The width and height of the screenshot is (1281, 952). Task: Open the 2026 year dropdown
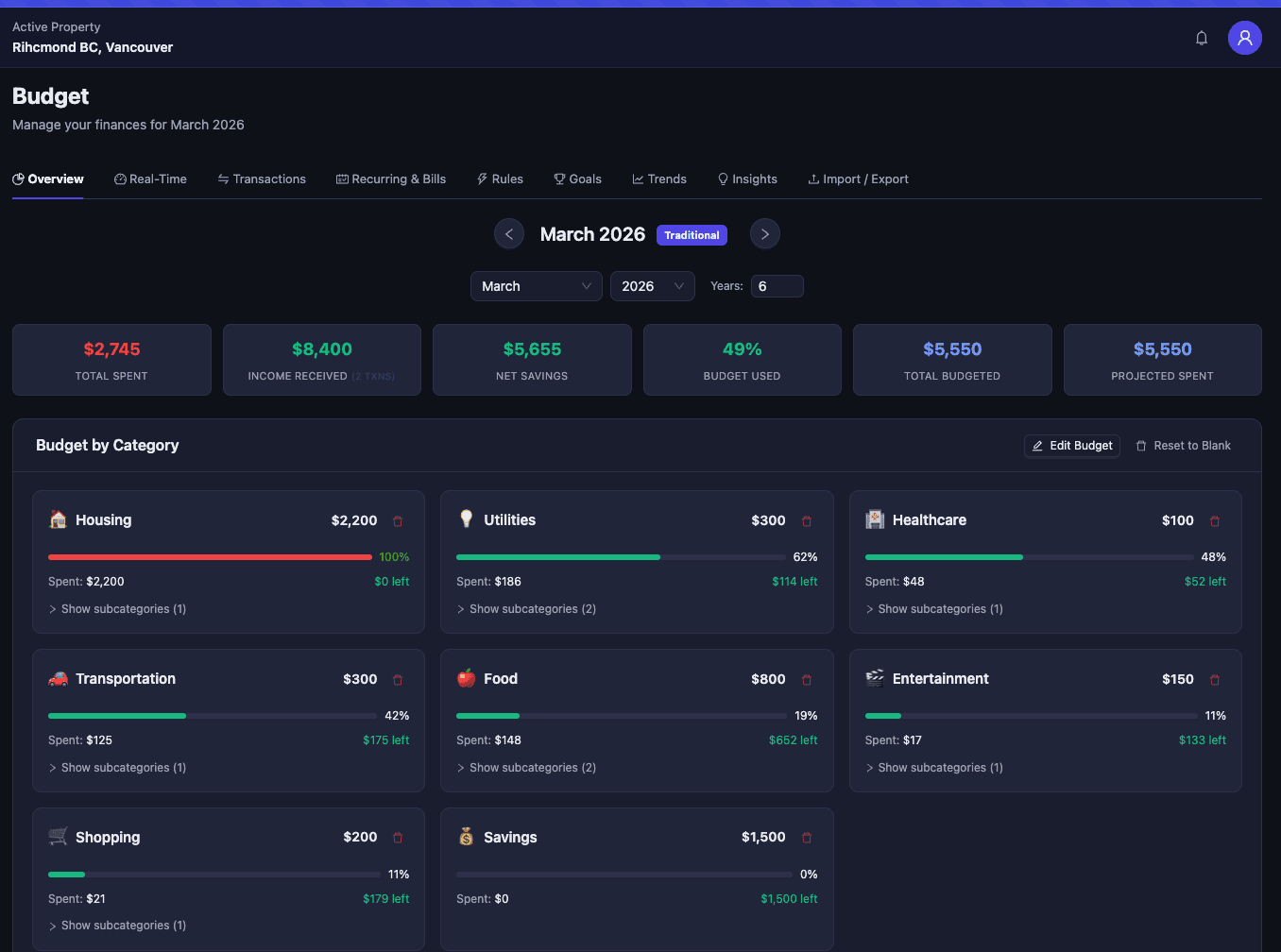652,286
